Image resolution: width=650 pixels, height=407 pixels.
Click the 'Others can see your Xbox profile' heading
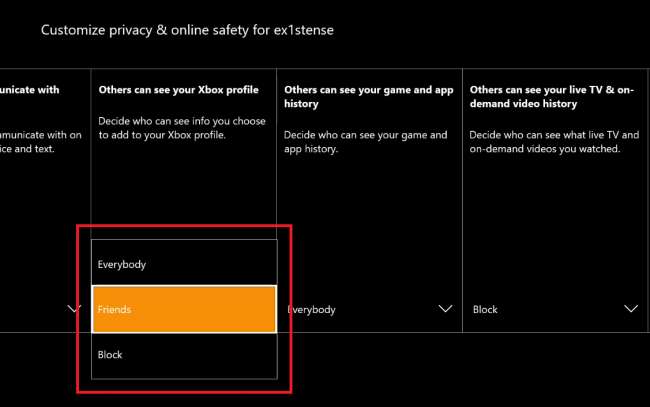pyautogui.click(x=179, y=90)
